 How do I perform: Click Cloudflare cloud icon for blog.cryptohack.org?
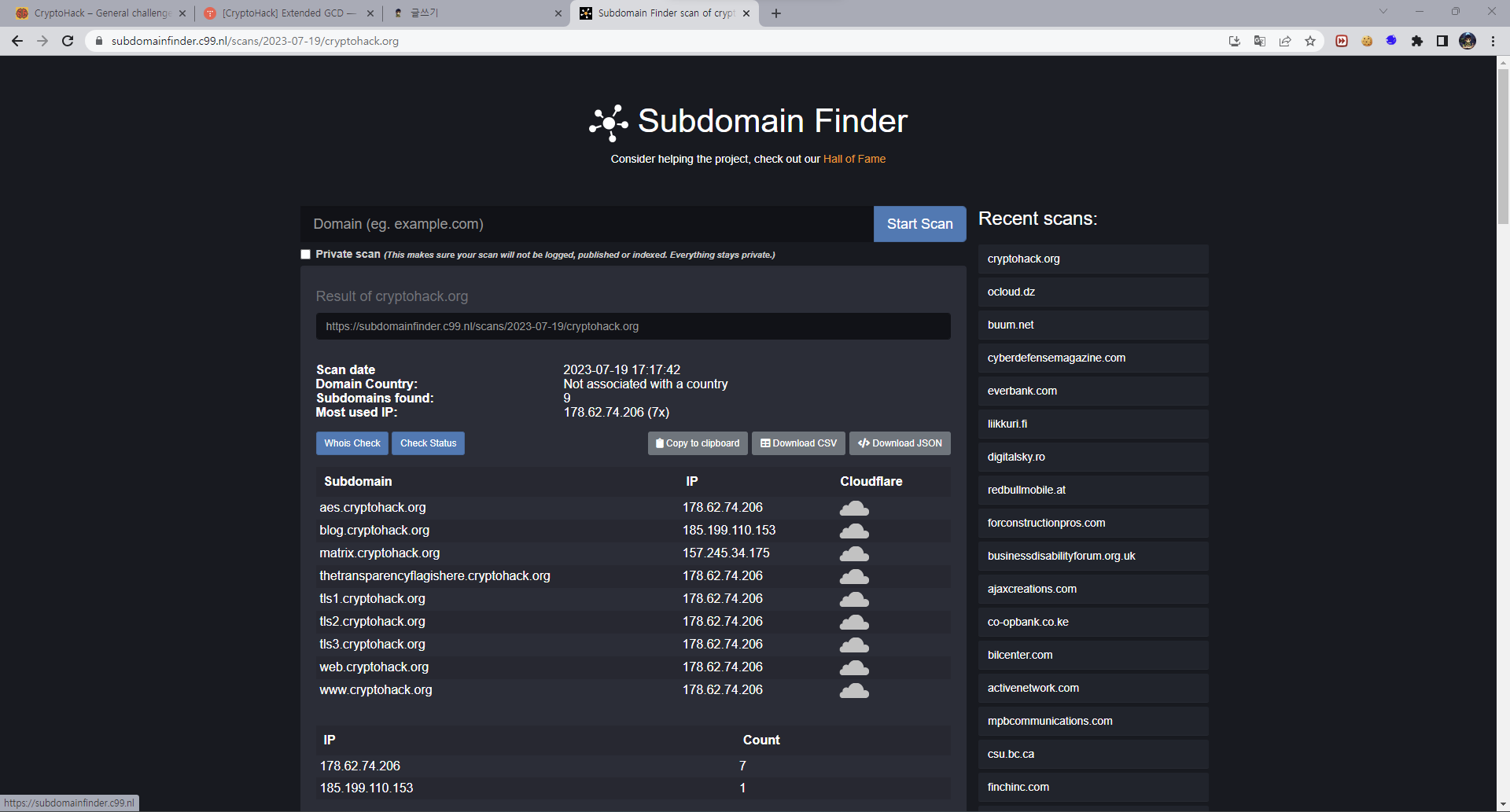tap(854, 531)
